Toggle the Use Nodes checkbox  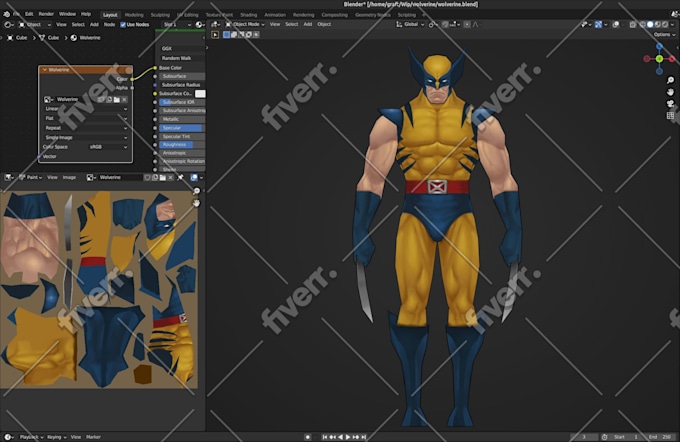tap(123, 25)
